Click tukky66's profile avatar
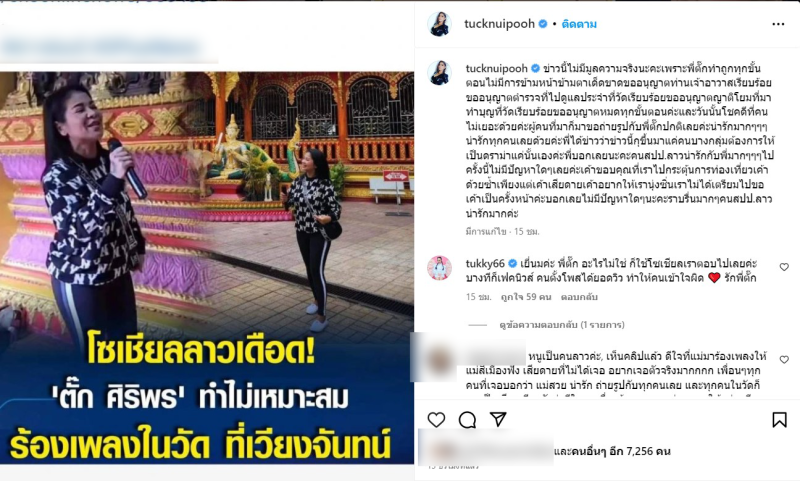 [439, 268]
